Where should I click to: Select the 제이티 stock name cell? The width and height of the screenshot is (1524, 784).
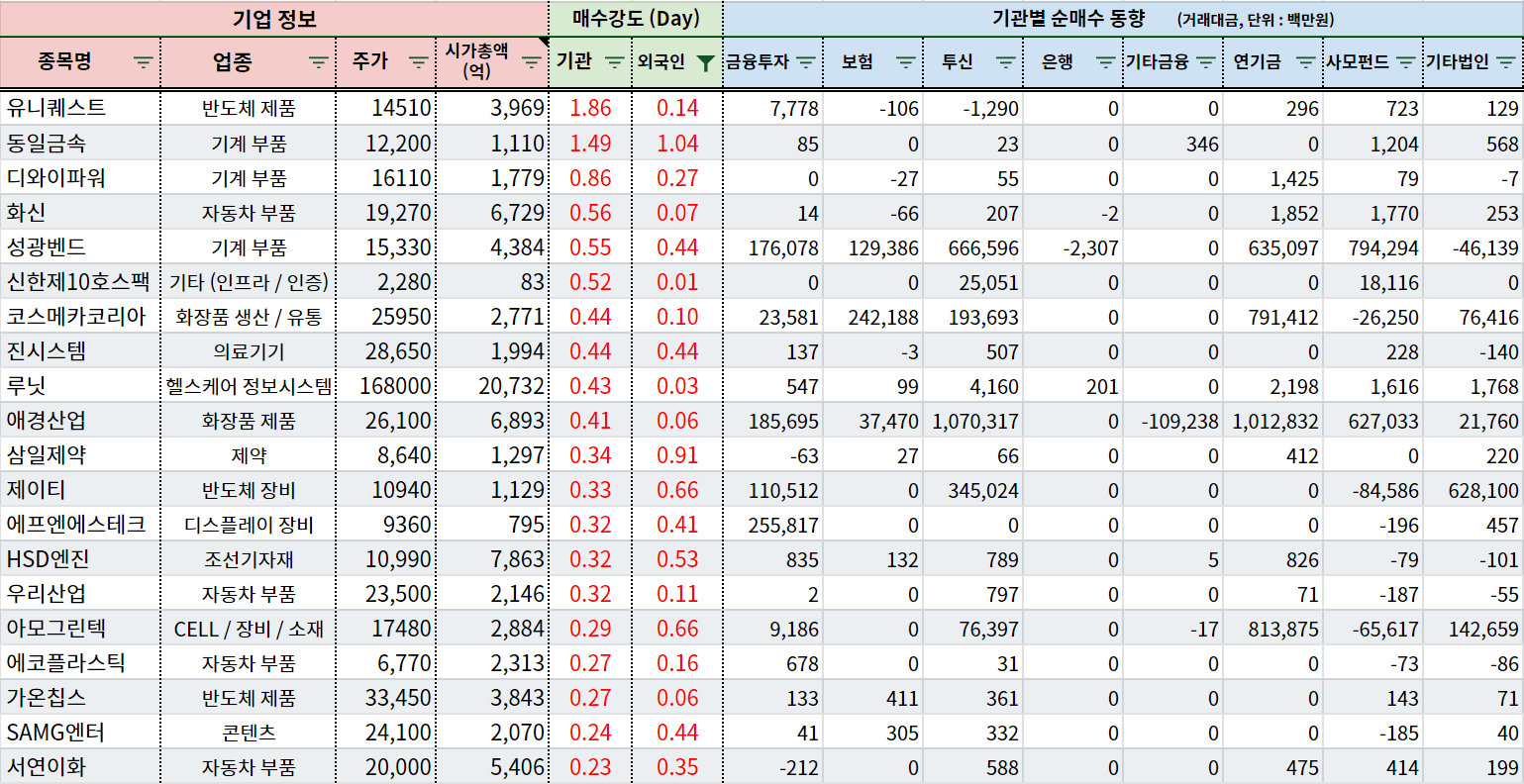pos(80,489)
